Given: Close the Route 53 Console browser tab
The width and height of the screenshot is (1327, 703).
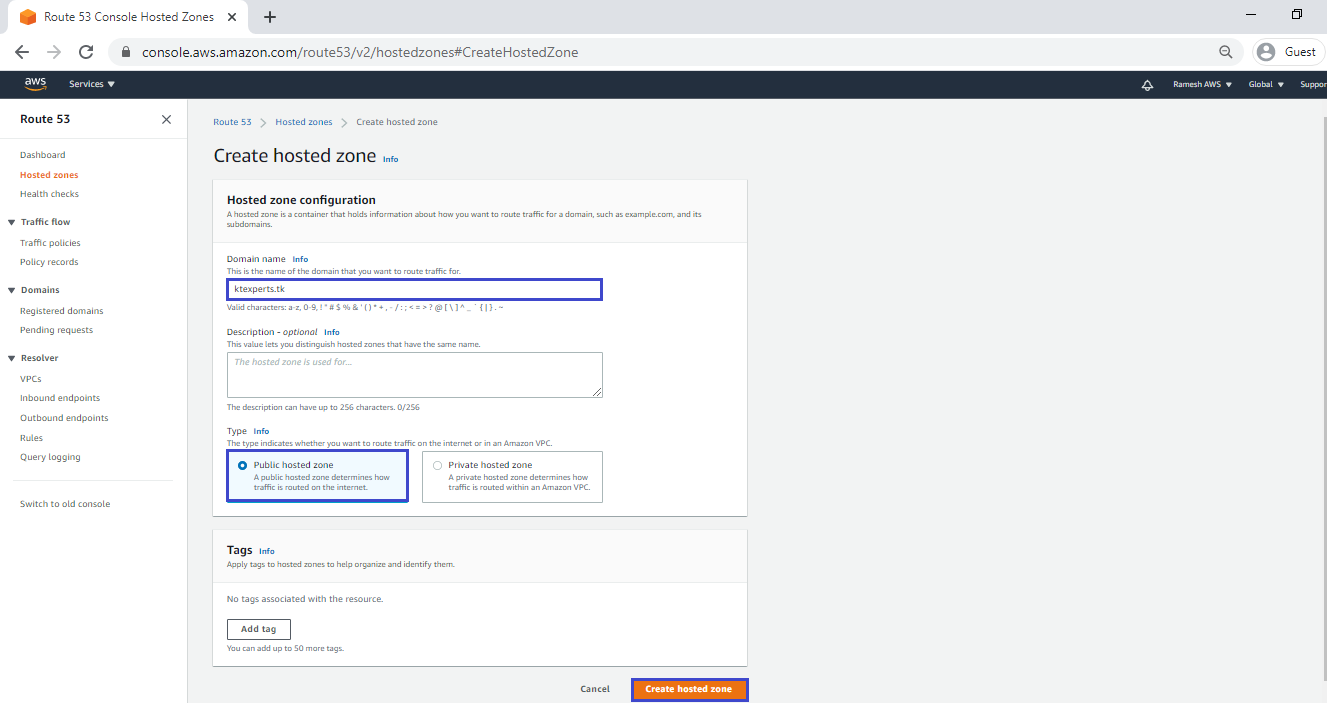Looking at the screenshot, I should (x=231, y=17).
